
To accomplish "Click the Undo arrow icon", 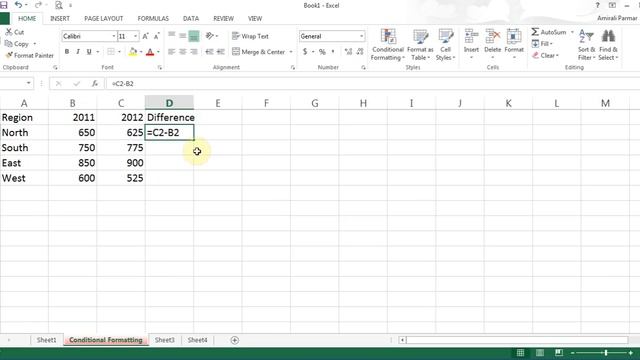I will (18, 5).
